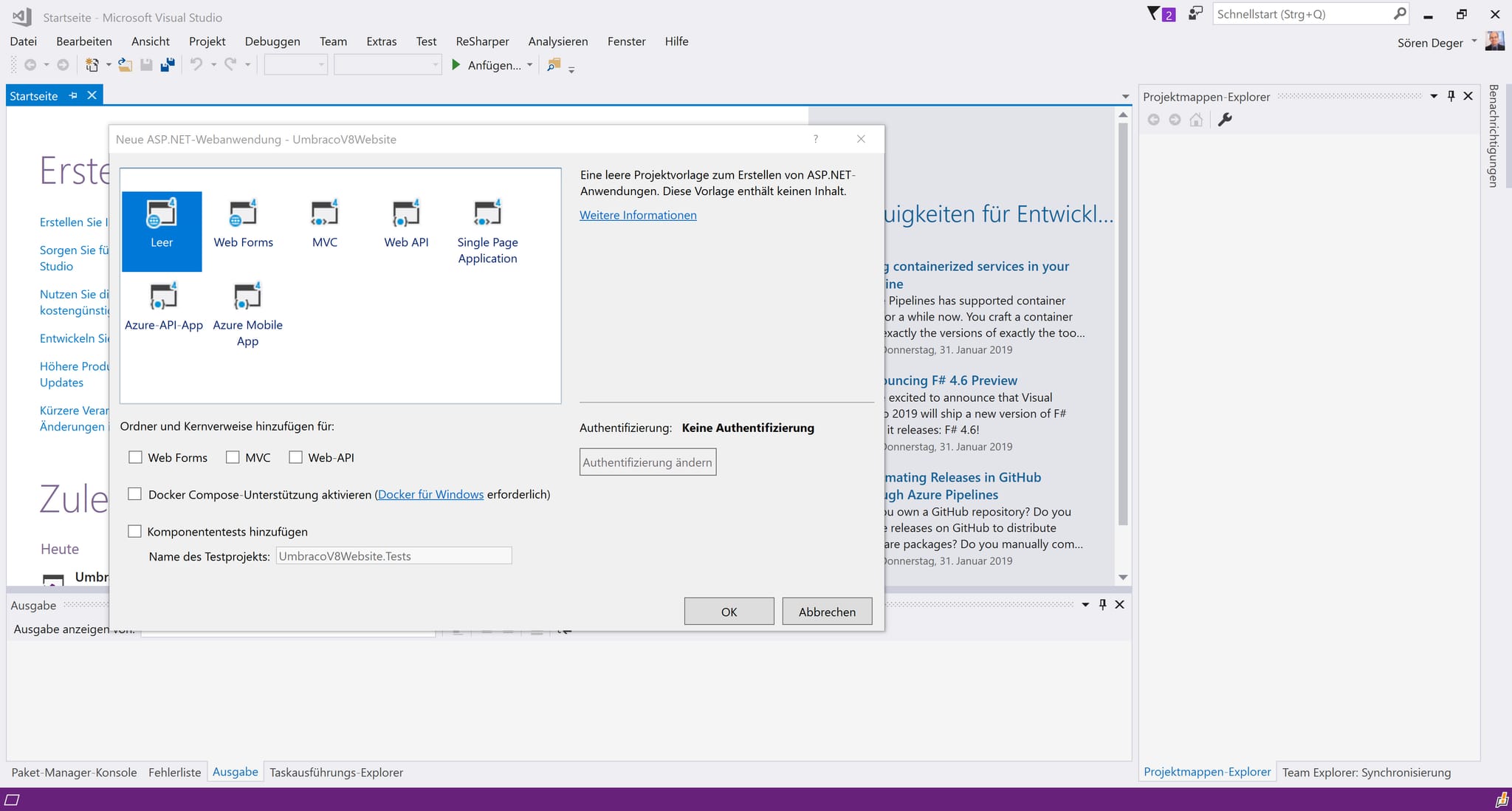Click the new project toolbar icon
1512x811 pixels.
[x=92, y=65]
